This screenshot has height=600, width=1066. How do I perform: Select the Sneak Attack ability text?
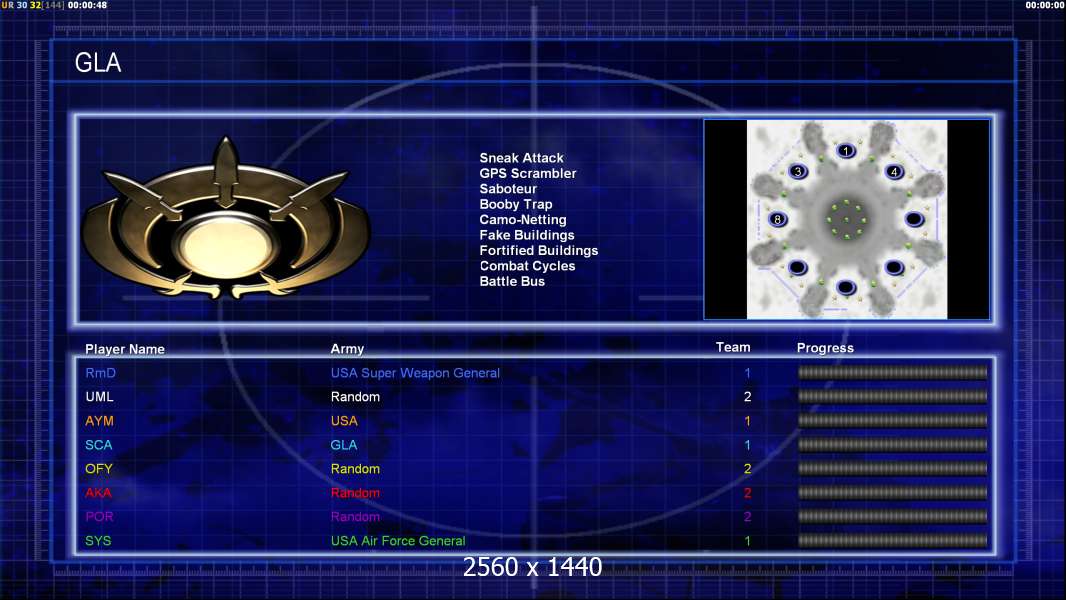521,158
